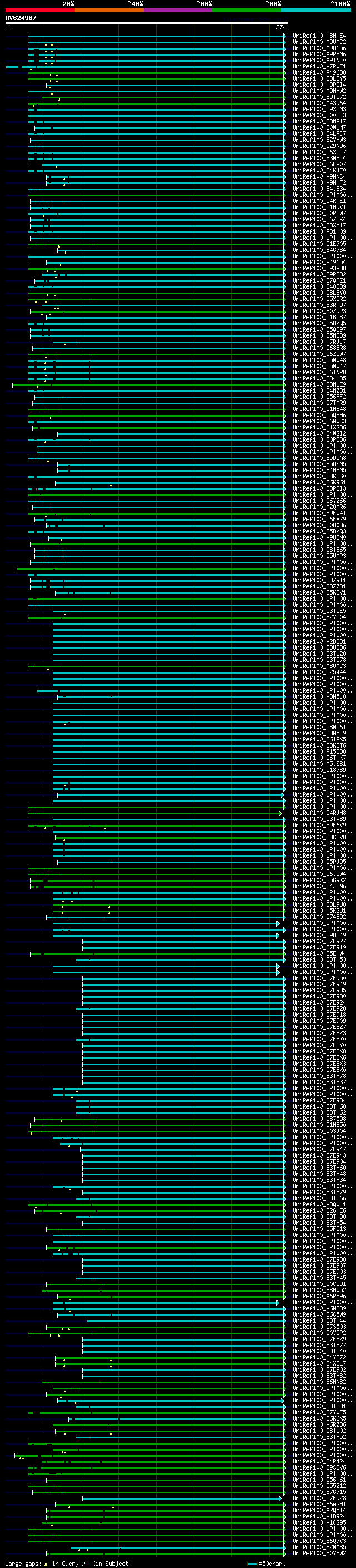356x1568 pixels.
Task: Click the UniRef100_Q6EV07 label
Action: tap(319, 164)
